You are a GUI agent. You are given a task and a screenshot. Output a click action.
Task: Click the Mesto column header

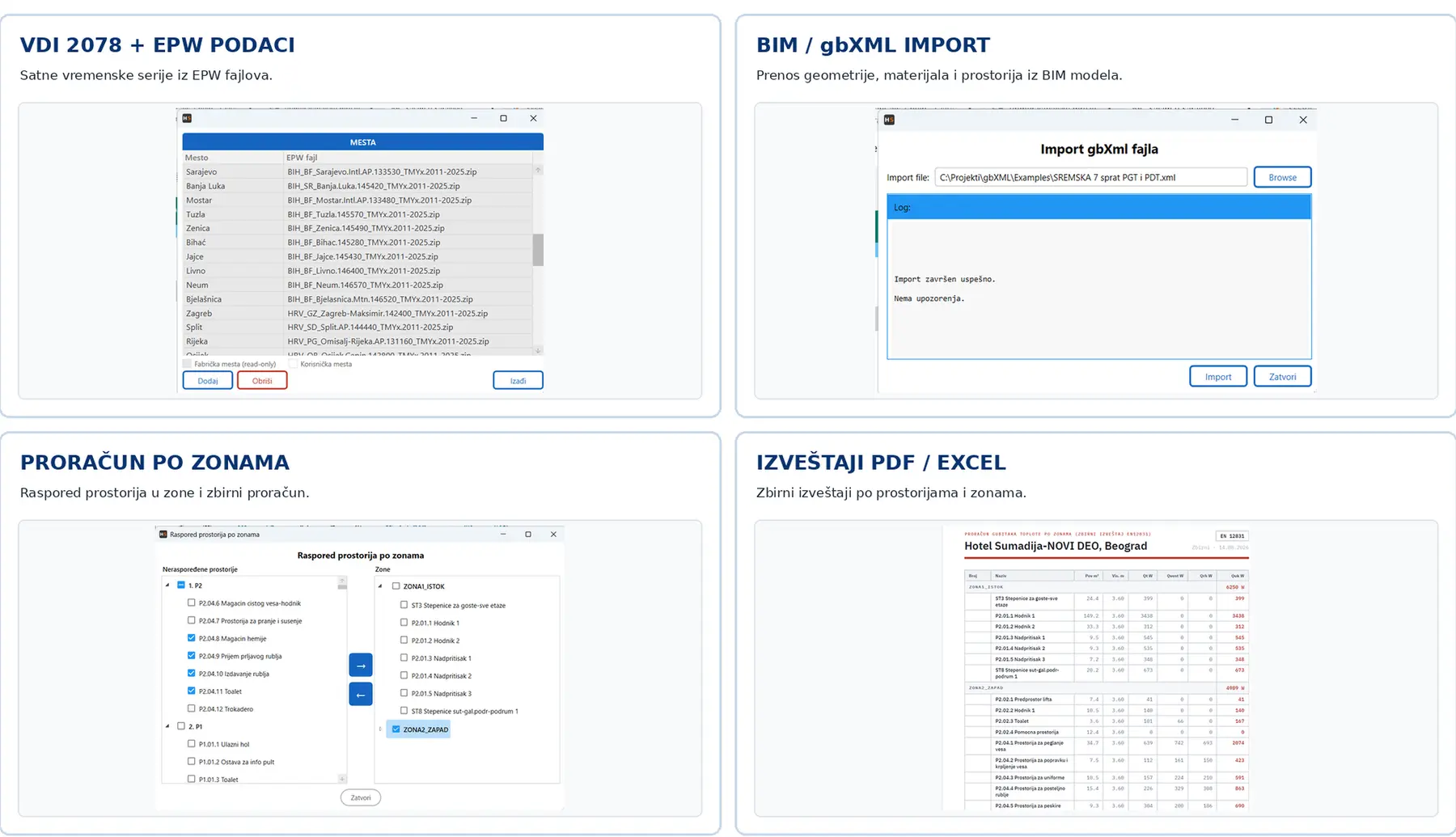pyautogui.click(x=233, y=158)
